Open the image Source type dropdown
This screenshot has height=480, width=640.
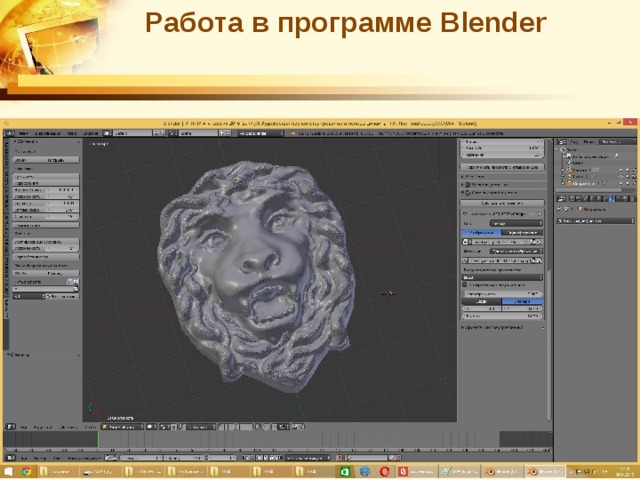coord(517,251)
